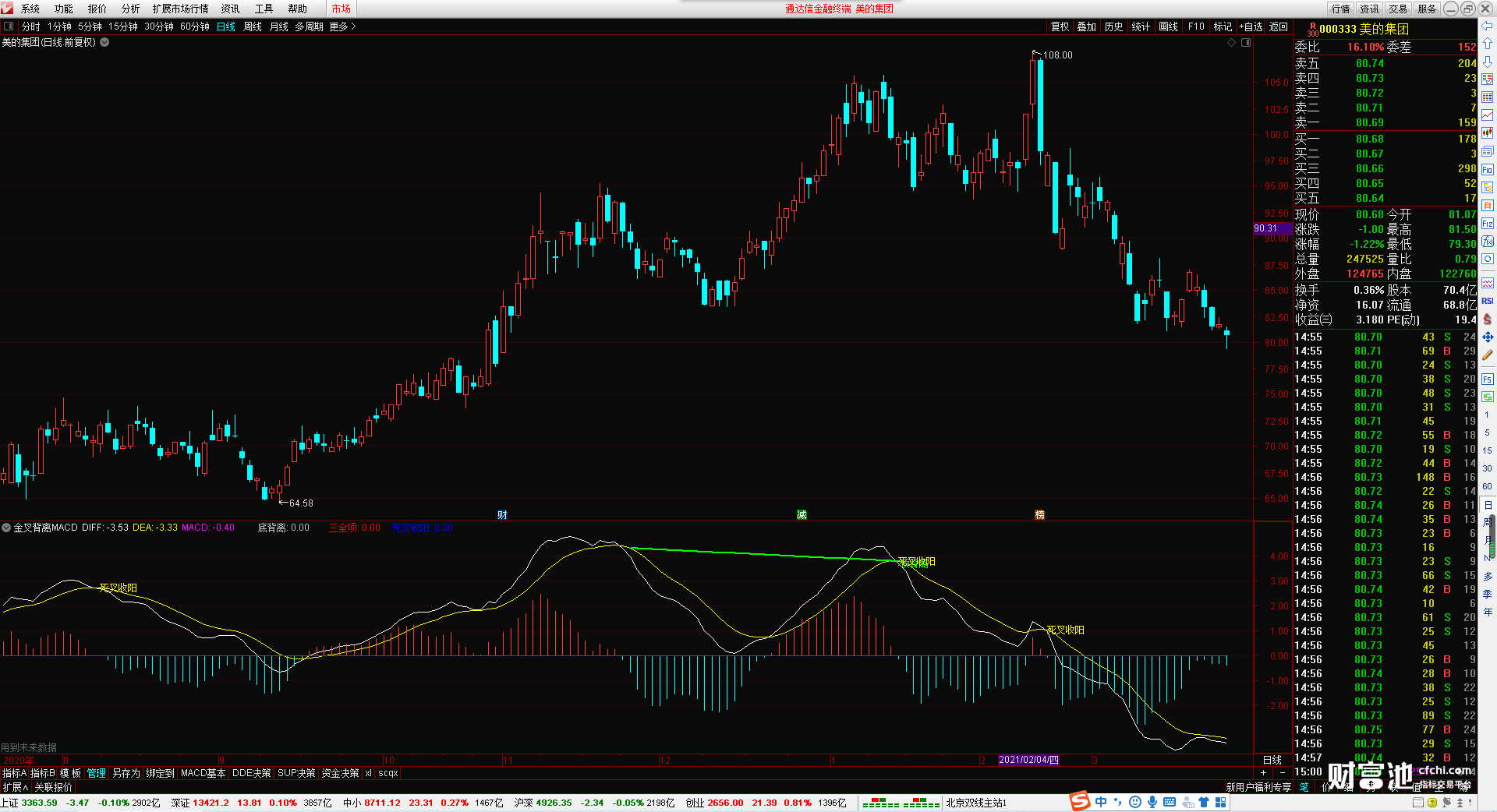
Task: Toggle 复权 price adjustment
Action: 1060,26
